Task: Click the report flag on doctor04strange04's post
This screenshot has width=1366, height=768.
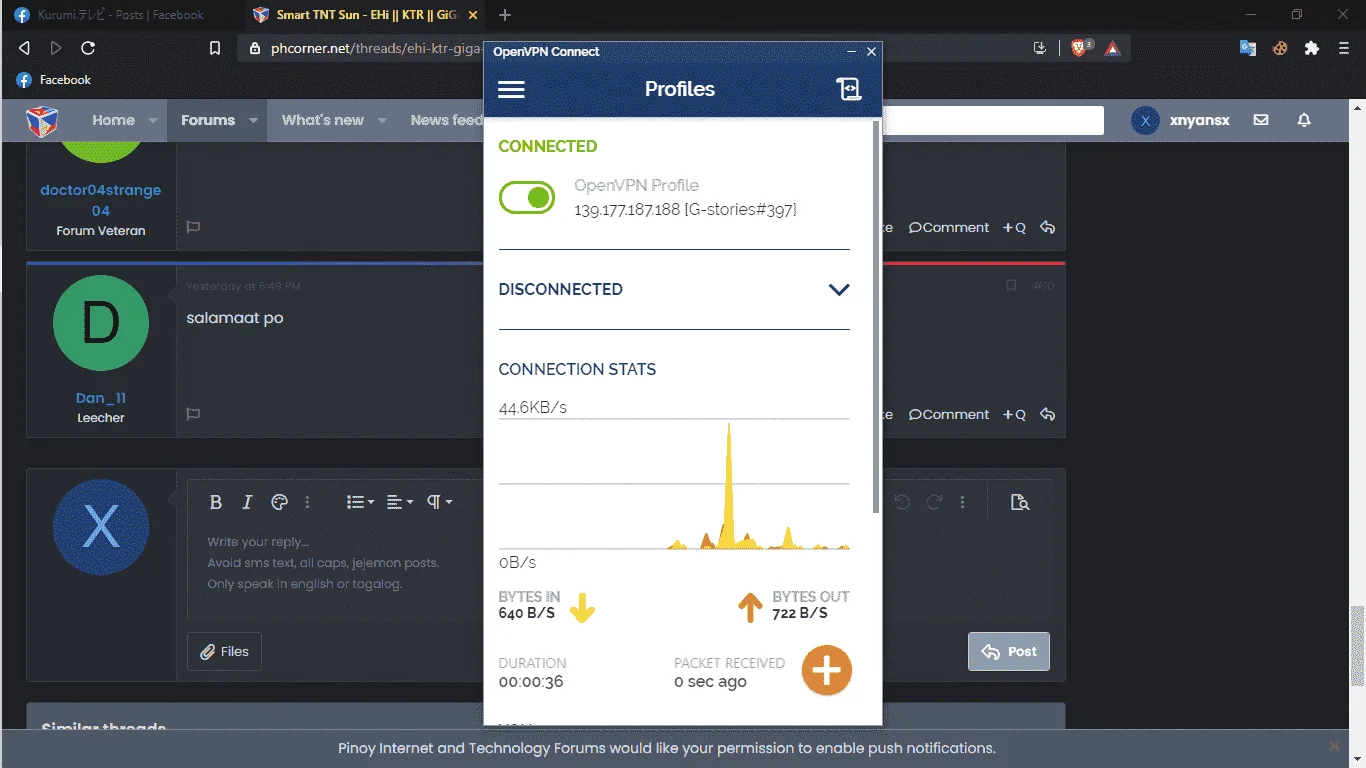Action: click(194, 227)
